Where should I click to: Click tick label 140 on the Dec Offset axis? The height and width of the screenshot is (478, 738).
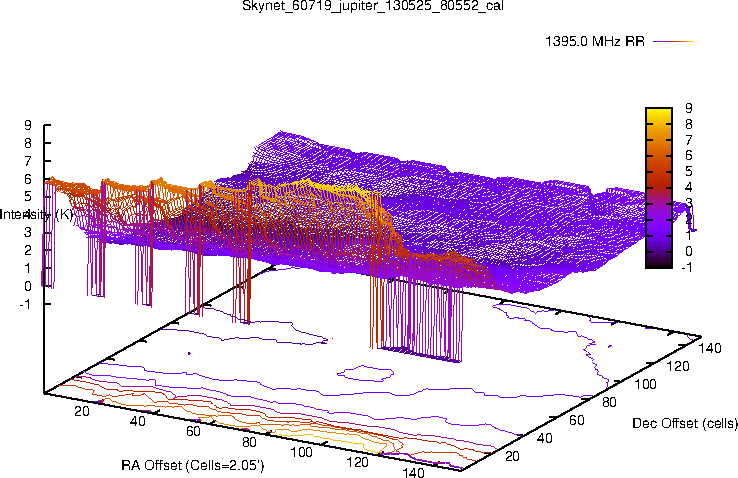tap(710, 348)
